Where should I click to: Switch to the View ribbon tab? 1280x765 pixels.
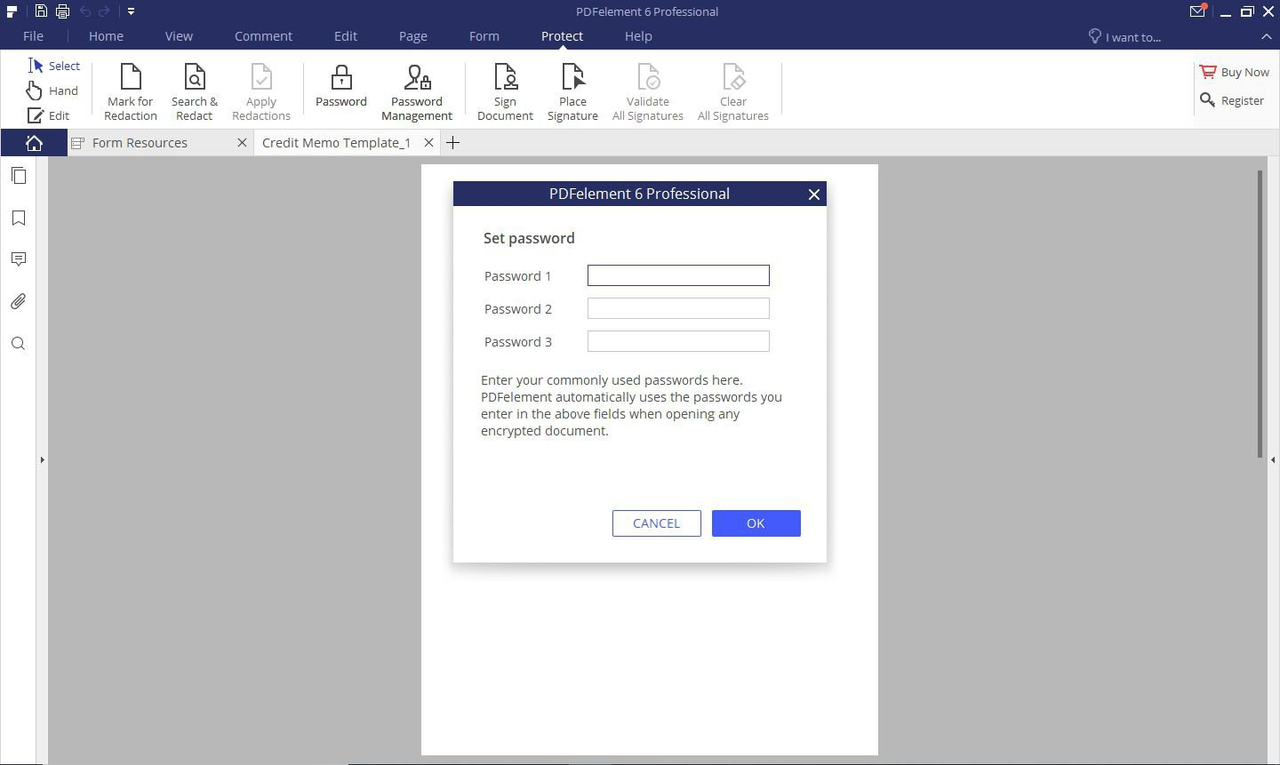(x=179, y=36)
